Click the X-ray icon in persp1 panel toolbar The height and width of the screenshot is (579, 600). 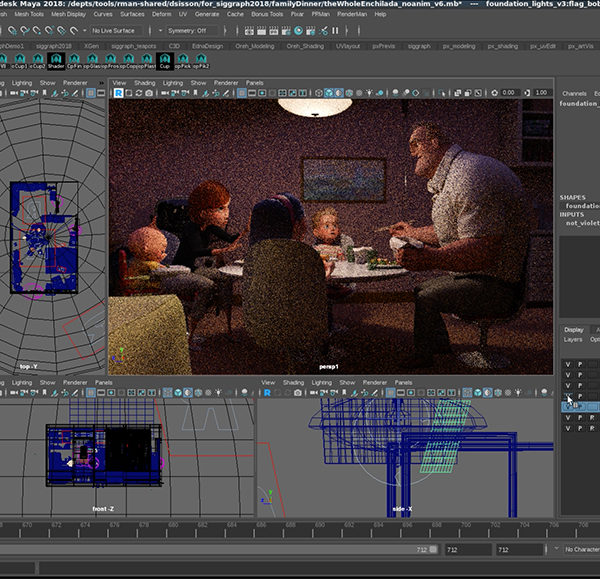click(x=457, y=93)
